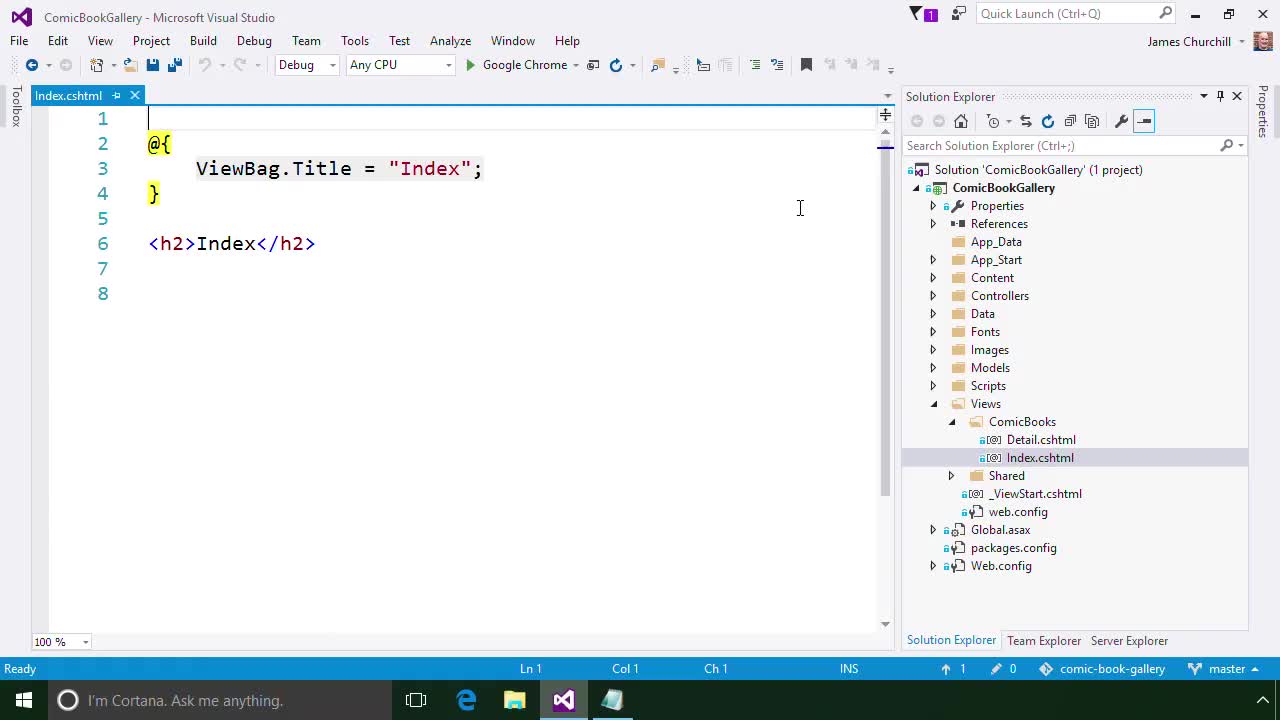1280x720 pixels.
Task: Toggle Preview Selected Items in Solution Explorer
Action: pyautogui.click(x=1145, y=121)
